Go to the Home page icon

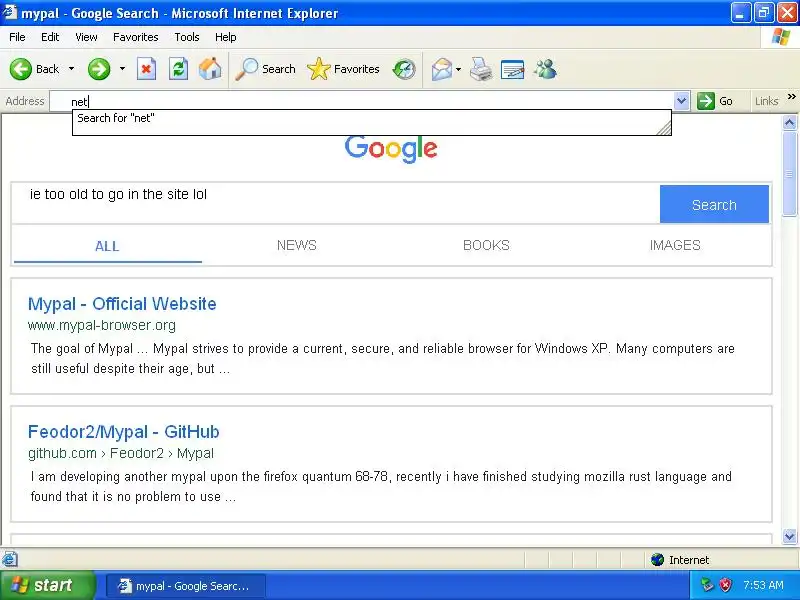coord(210,69)
